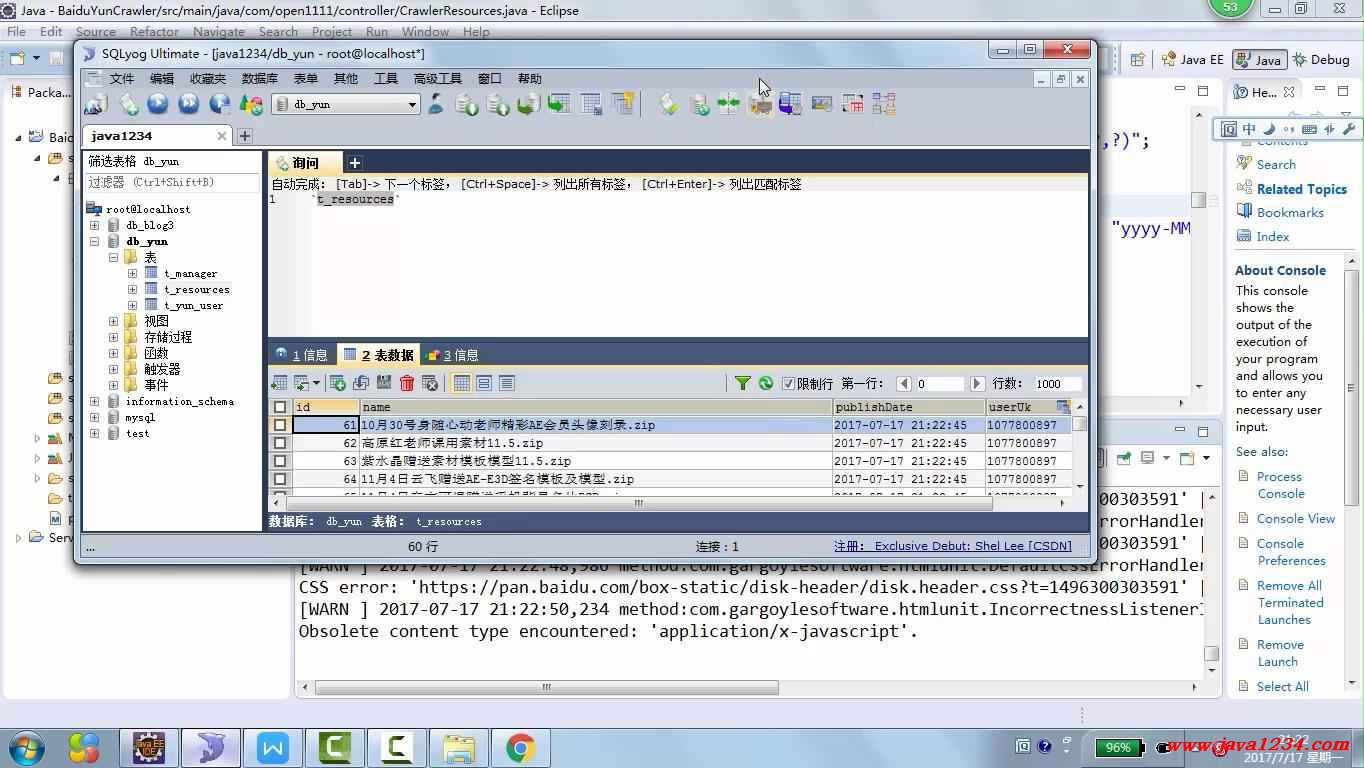Click the Bookmarks link in Eclipse help
Viewport: 1364px width, 768px height.
click(x=1290, y=212)
